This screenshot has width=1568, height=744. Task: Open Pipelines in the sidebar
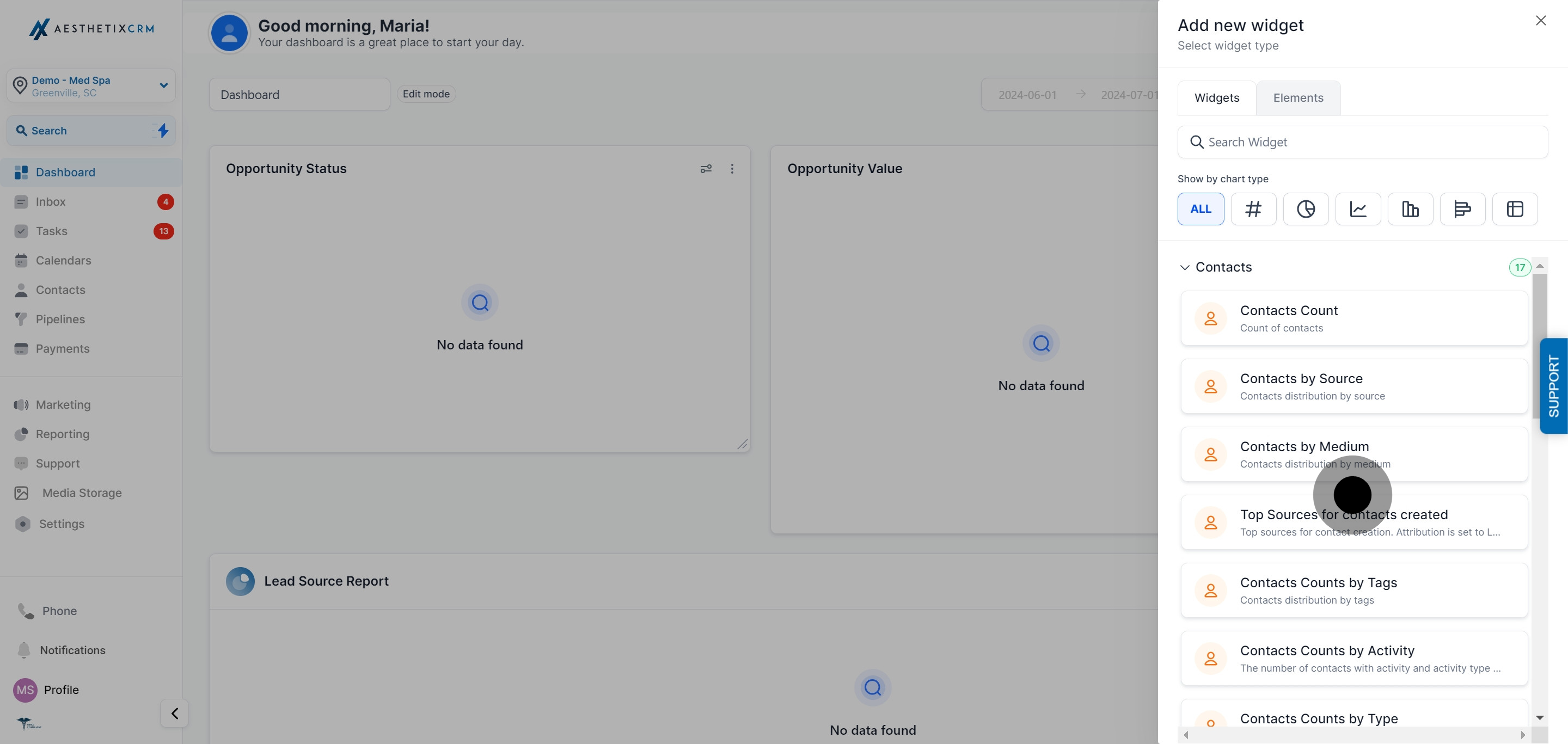point(60,319)
